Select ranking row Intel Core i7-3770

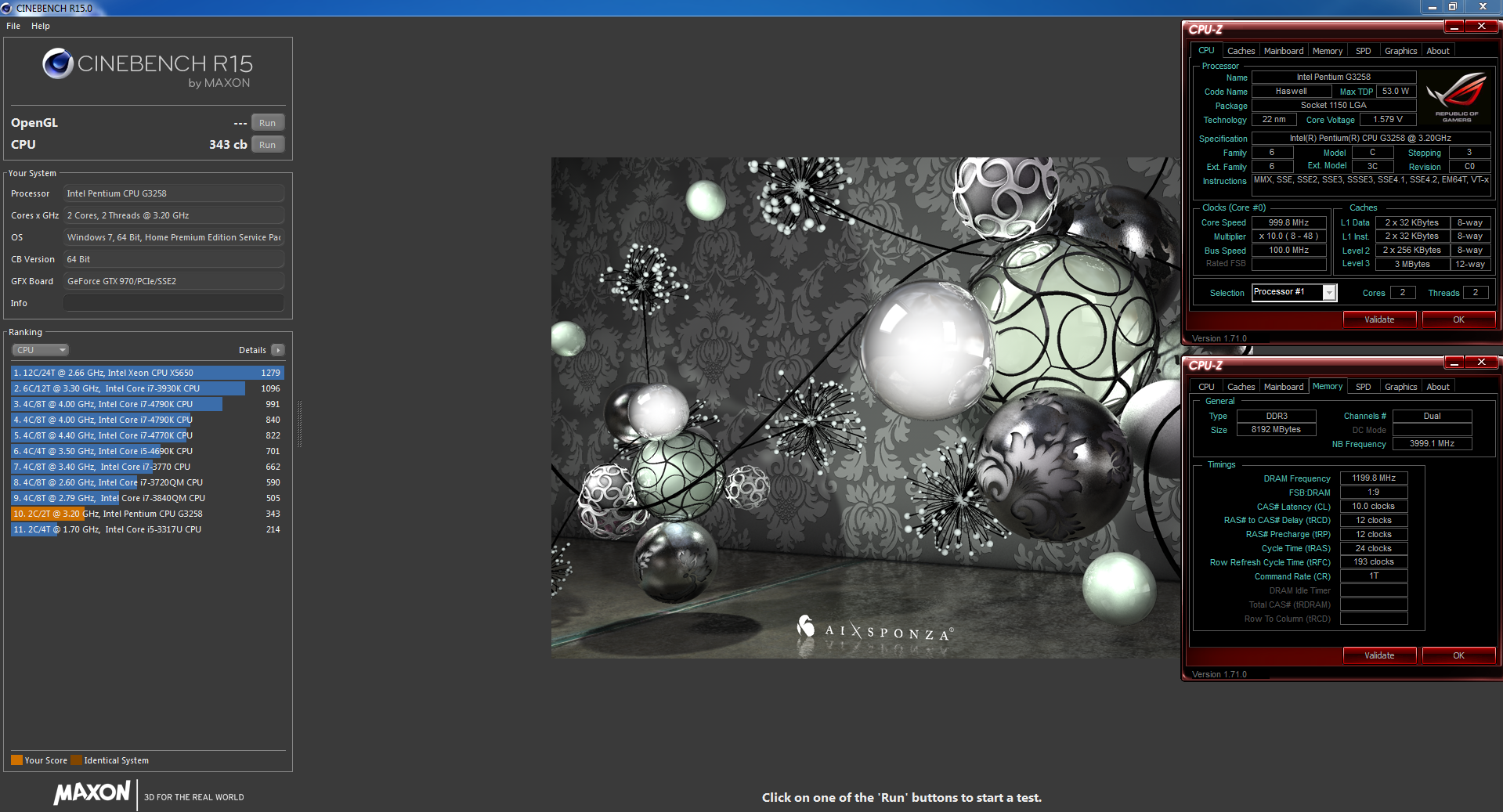click(147, 467)
